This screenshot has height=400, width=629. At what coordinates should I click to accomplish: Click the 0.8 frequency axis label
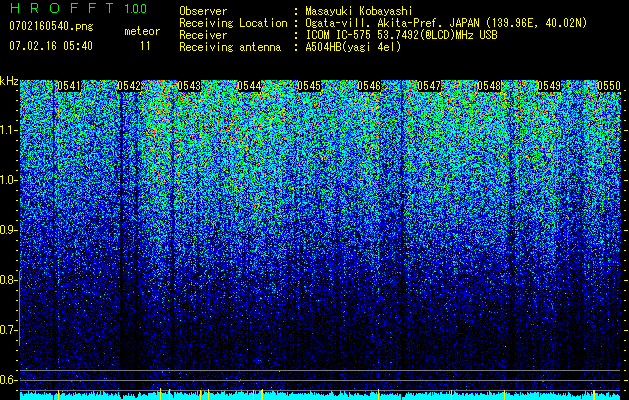(8, 280)
